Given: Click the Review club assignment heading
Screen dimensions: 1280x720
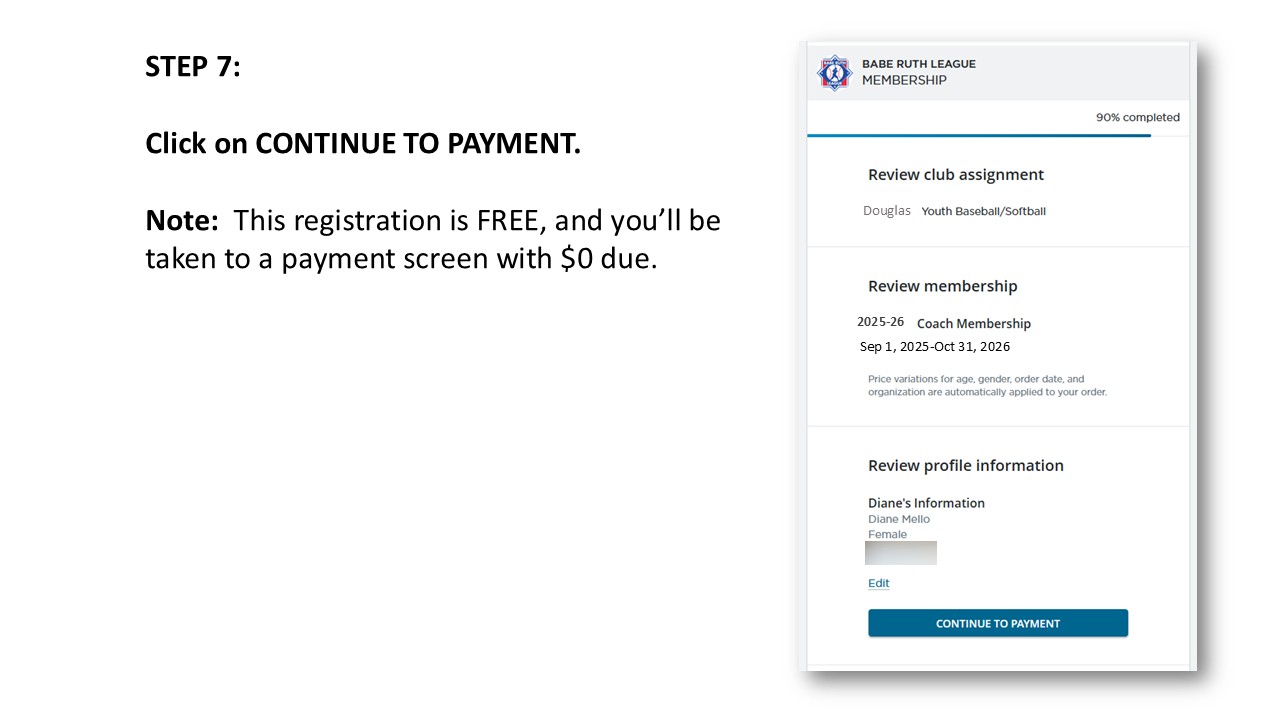Looking at the screenshot, I should [x=956, y=175].
